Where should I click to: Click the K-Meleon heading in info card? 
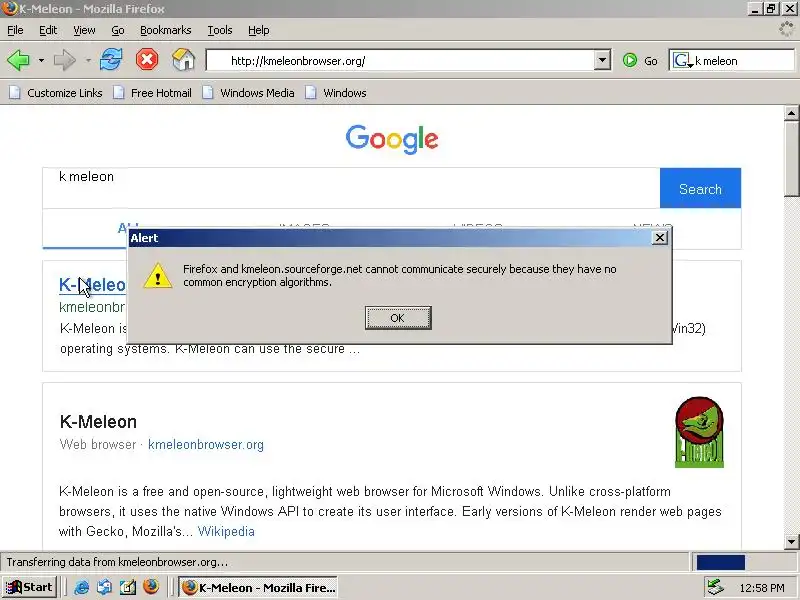98,421
